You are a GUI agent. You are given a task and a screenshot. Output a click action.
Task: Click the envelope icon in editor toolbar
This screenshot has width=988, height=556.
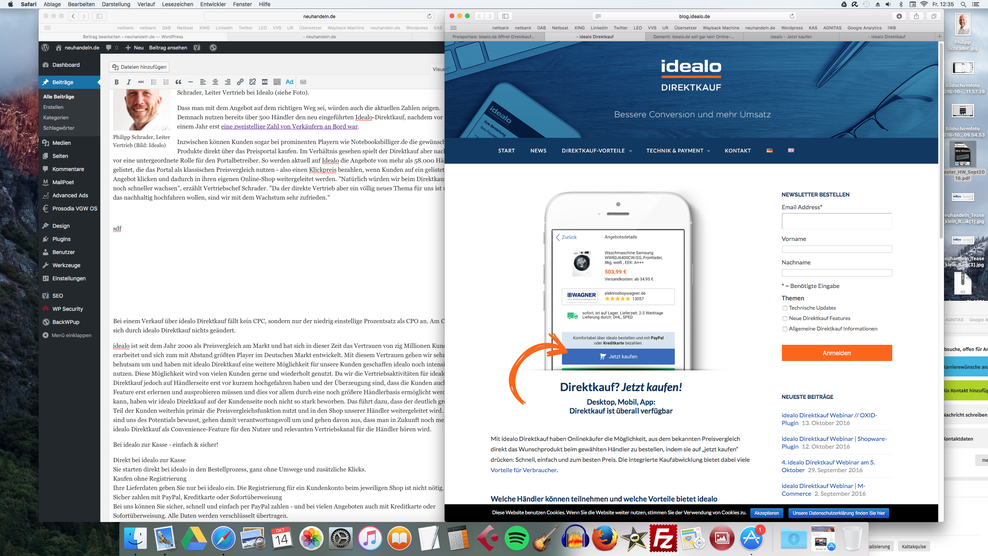(x=303, y=82)
